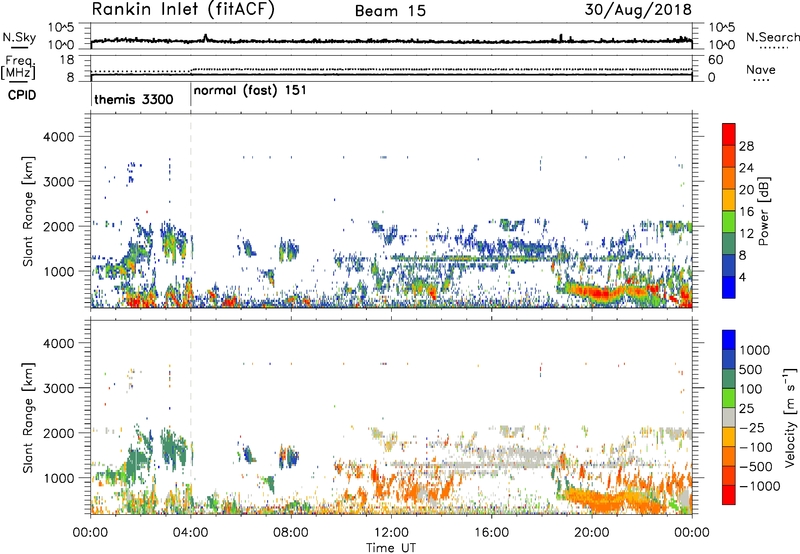Click the 25 label on Velocity colorbar

pyautogui.click(x=746, y=408)
